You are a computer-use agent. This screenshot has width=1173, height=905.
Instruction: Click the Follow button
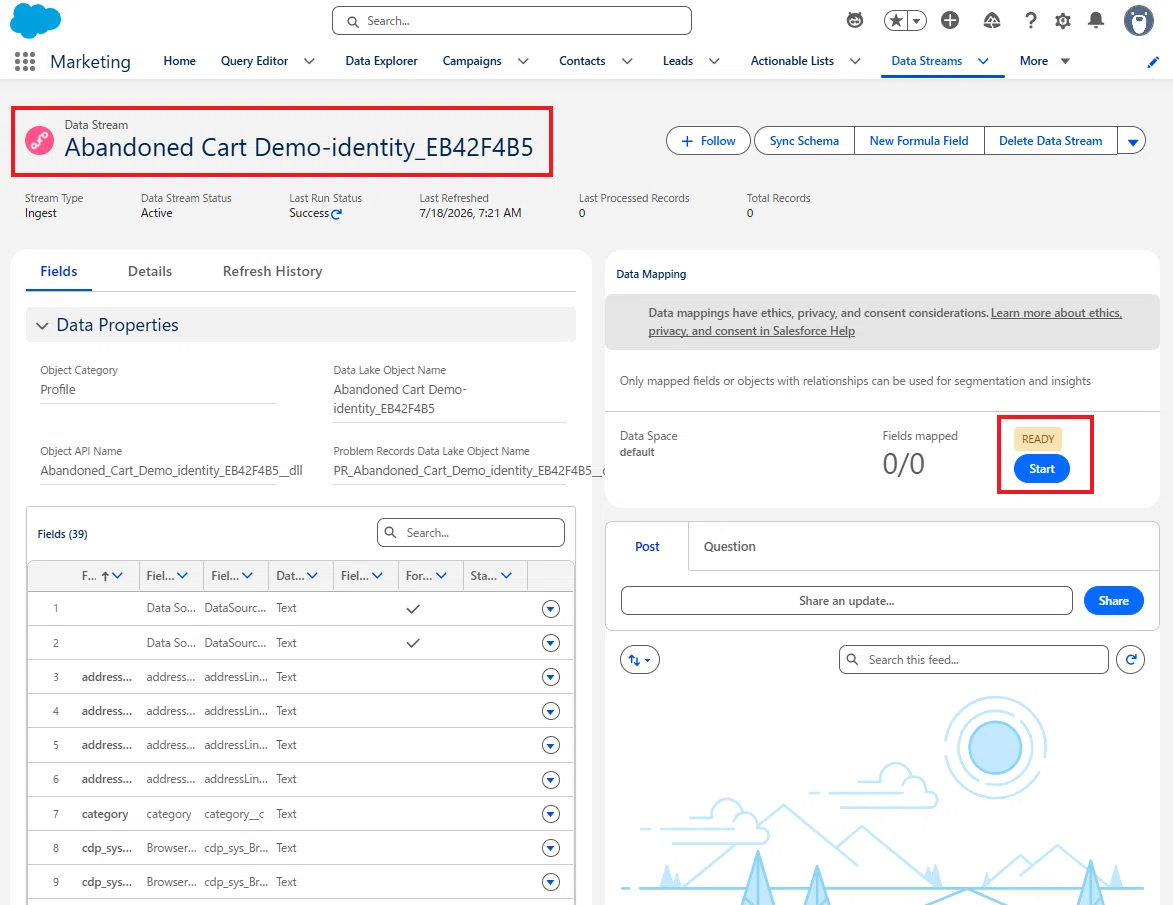pos(708,141)
